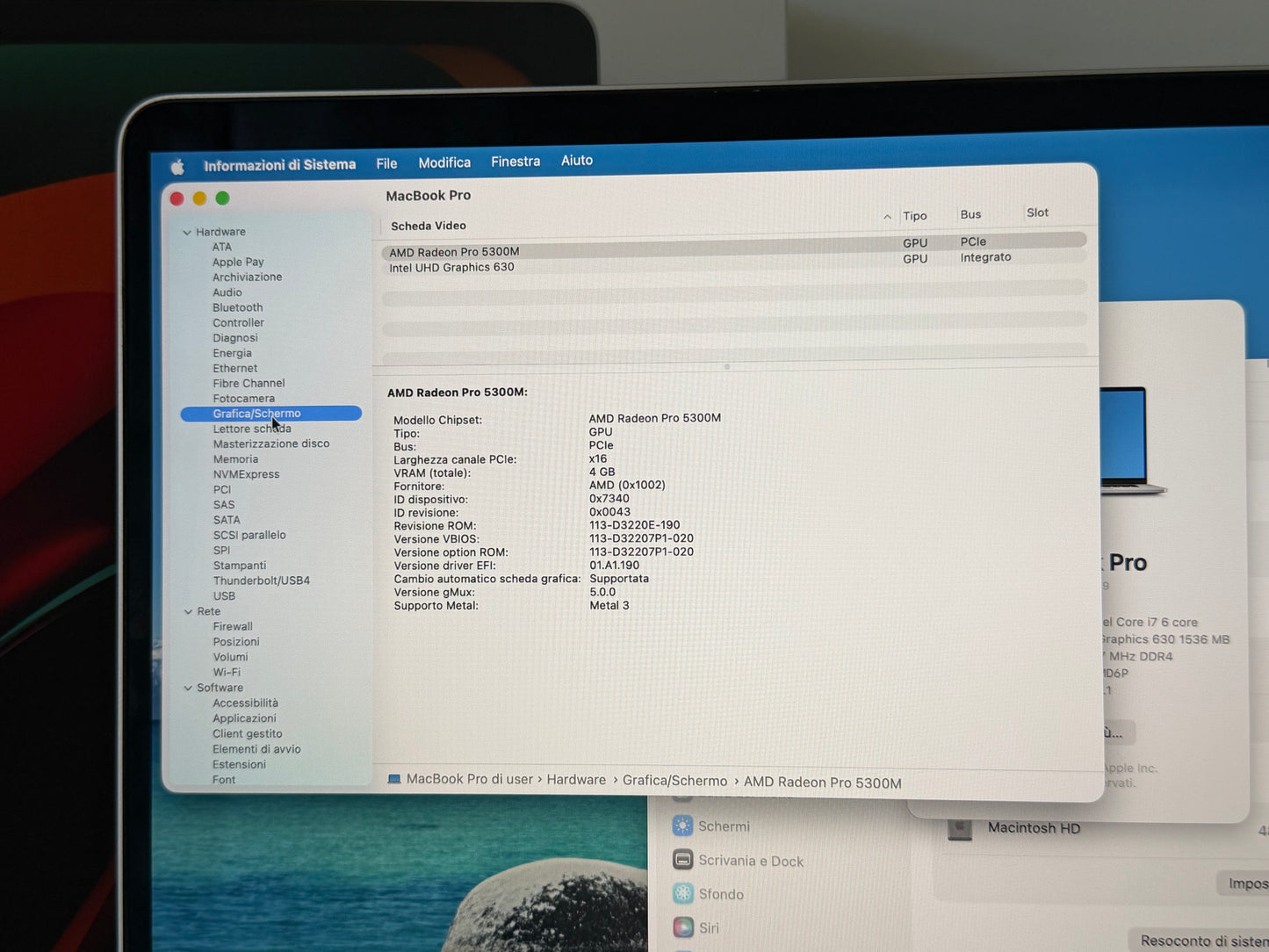Click Hardware in the bottom path bar

(x=576, y=780)
